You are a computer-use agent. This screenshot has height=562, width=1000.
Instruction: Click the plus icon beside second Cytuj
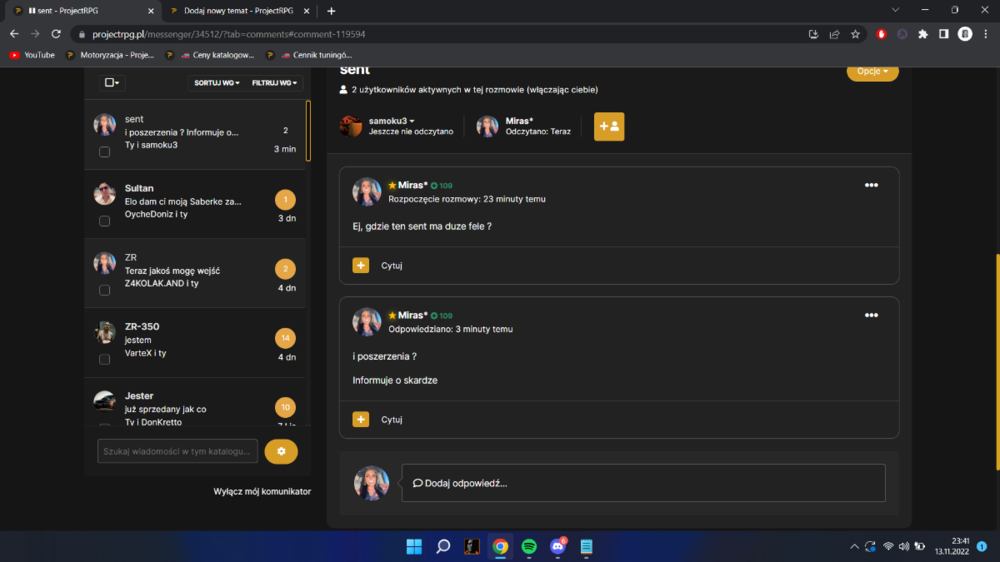tap(360, 419)
